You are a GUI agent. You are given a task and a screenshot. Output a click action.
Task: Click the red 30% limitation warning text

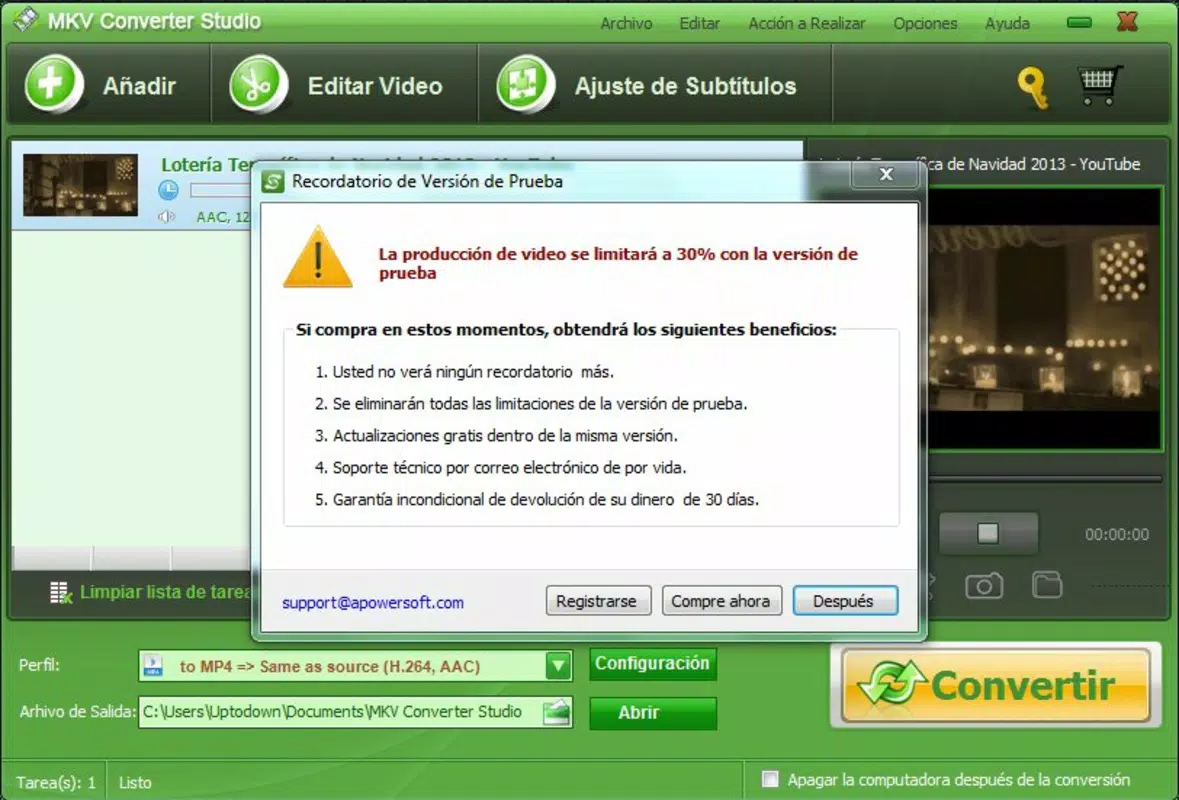point(617,263)
